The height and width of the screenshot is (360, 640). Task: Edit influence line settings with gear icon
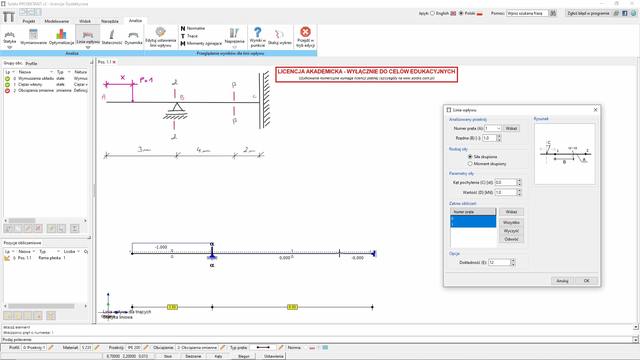coord(160,37)
